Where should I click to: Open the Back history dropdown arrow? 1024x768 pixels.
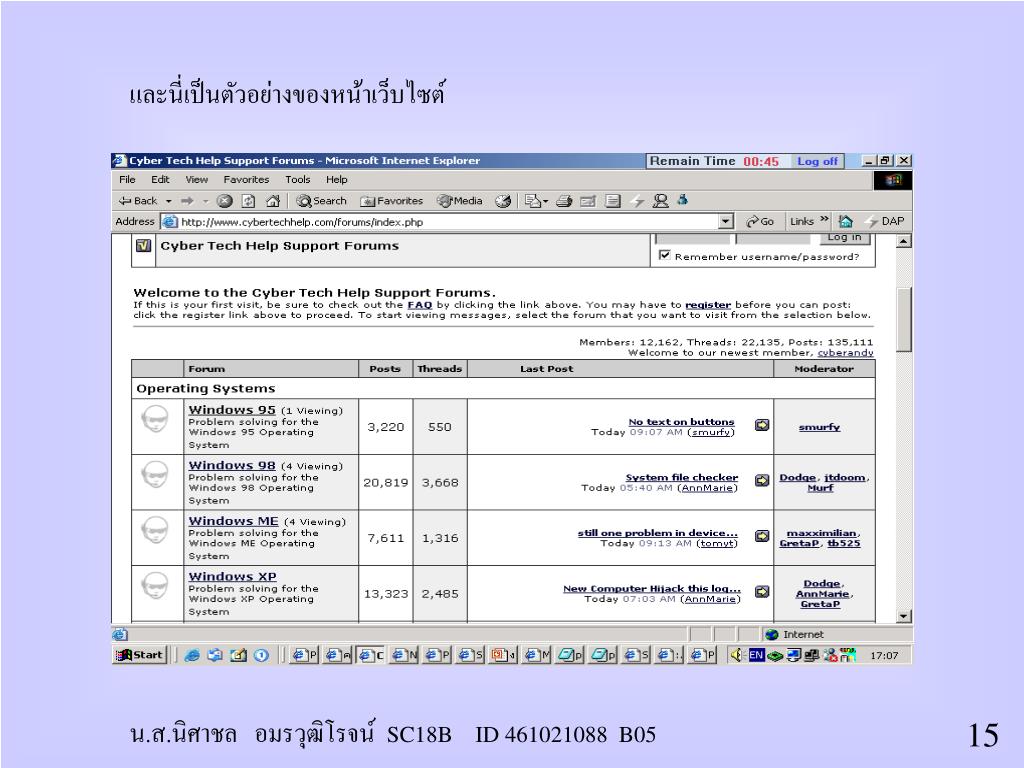[168, 201]
